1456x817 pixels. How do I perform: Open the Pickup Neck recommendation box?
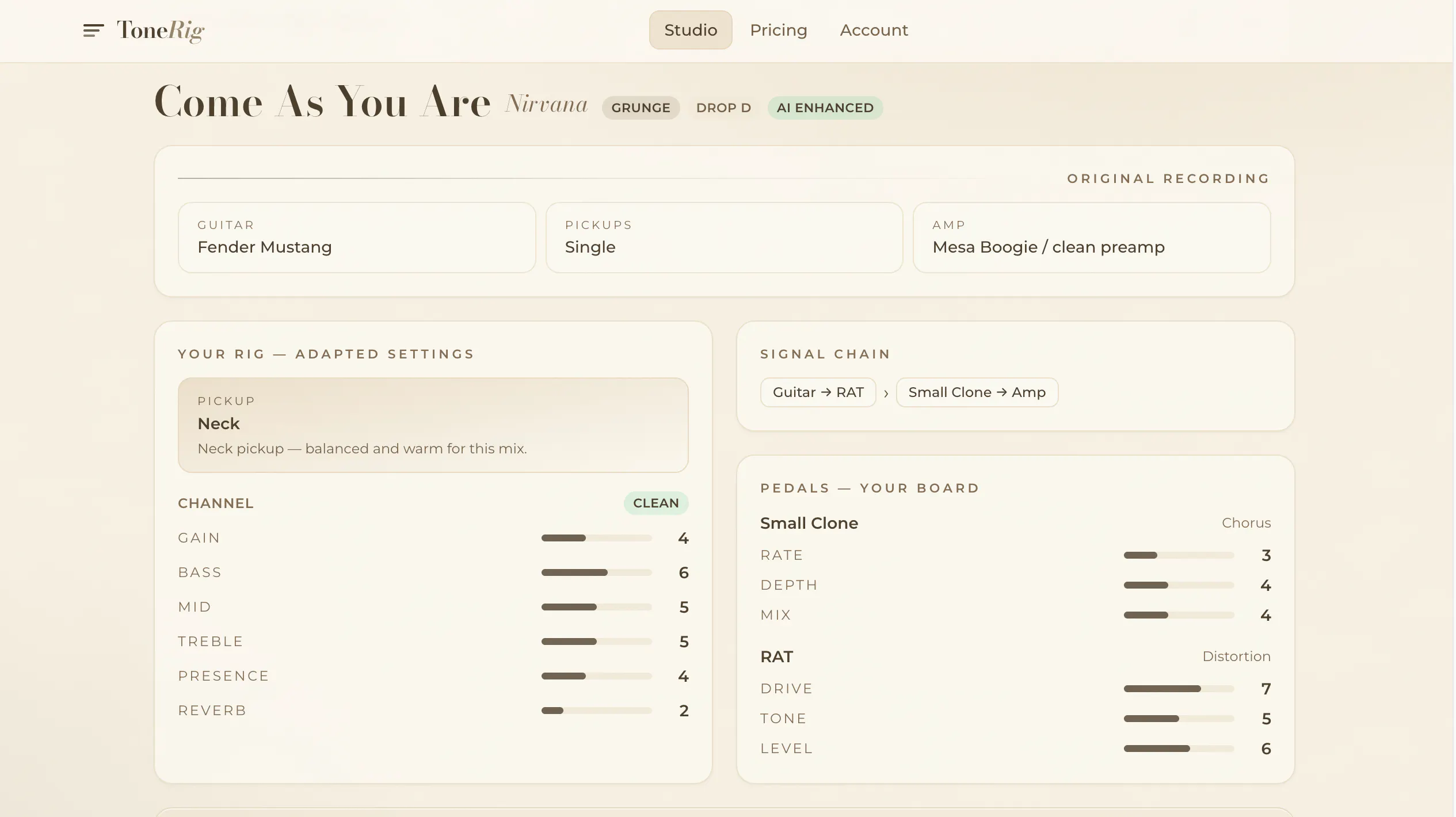tap(433, 425)
